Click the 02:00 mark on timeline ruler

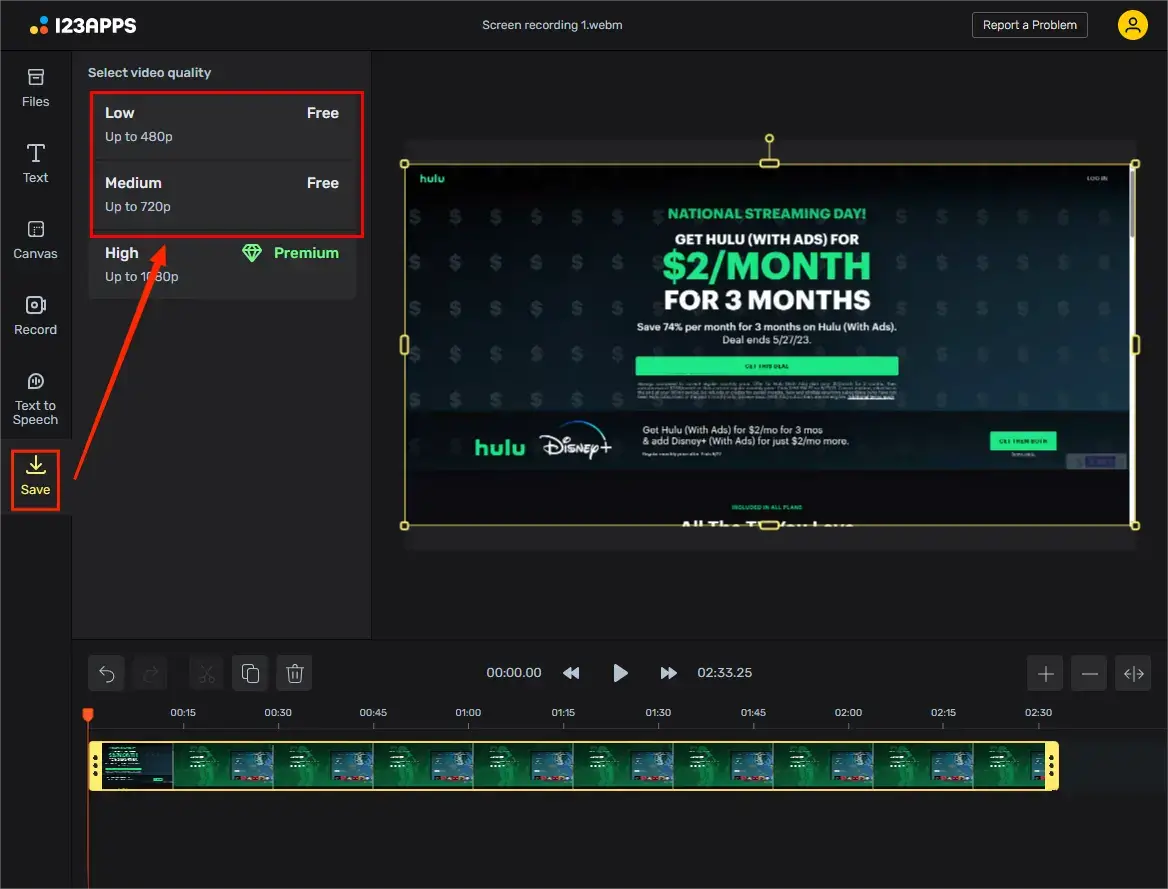coord(848,712)
